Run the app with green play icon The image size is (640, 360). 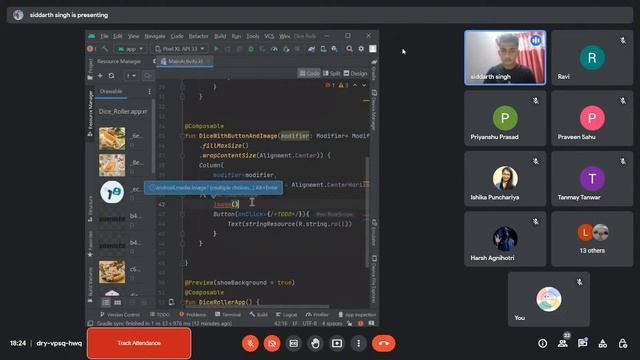(x=216, y=49)
